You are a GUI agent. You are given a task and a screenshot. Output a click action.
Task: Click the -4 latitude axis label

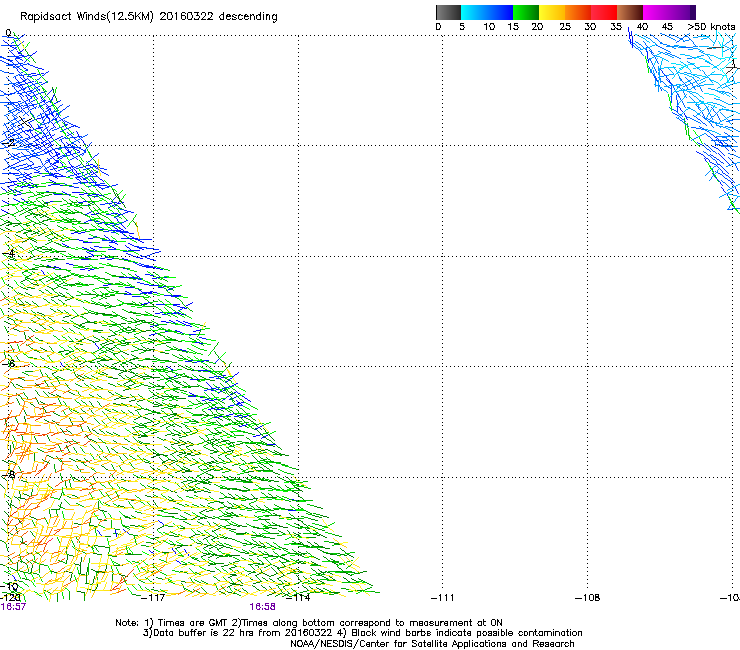click(x=8, y=253)
